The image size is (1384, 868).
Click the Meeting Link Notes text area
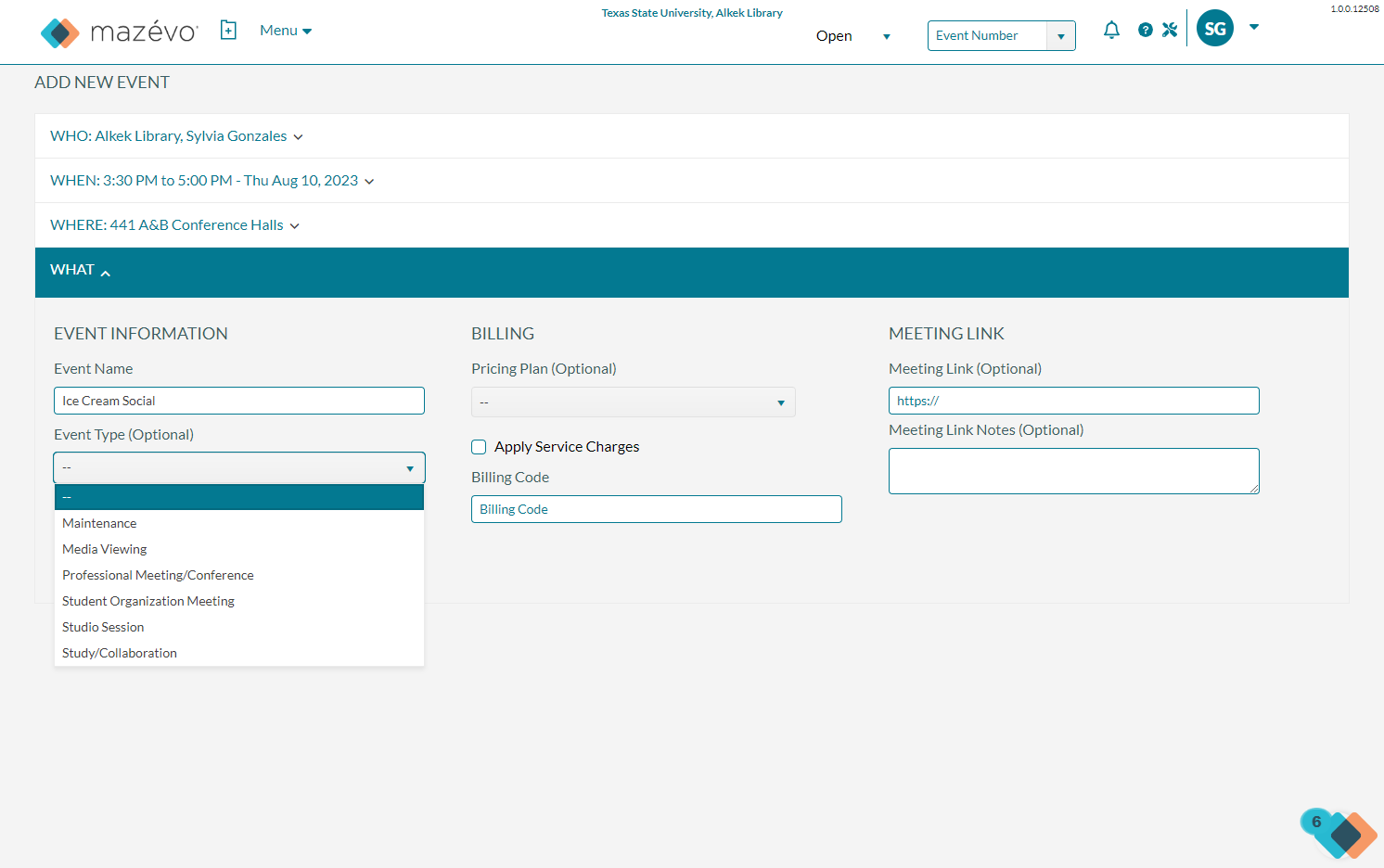coord(1074,471)
